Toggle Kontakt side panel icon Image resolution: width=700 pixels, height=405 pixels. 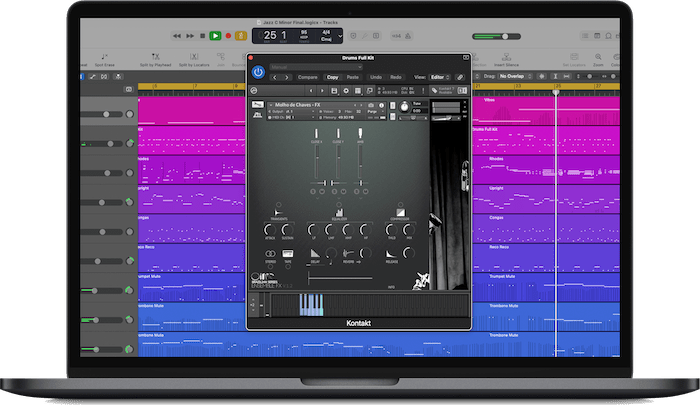[x=462, y=91]
